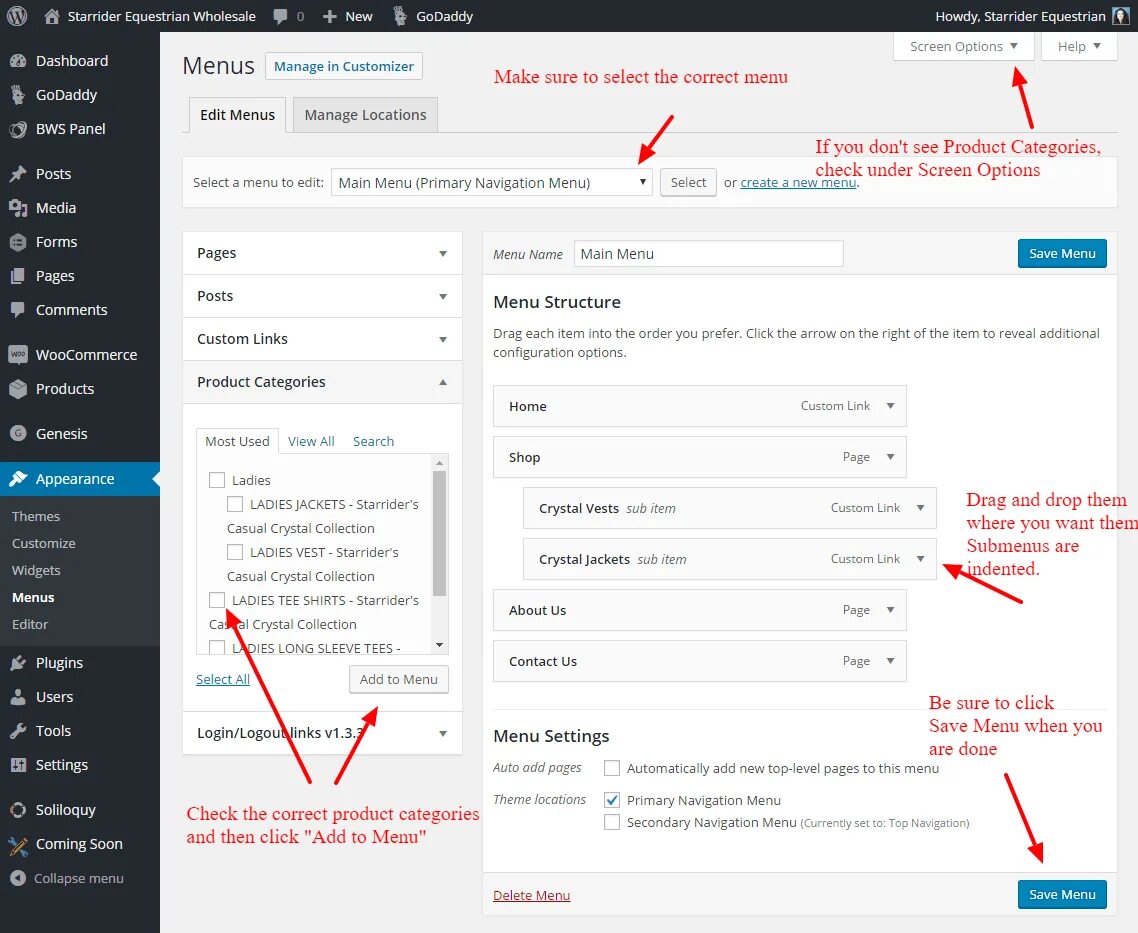This screenshot has width=1138, height=933.
Task: Go to Posts via the pin icon
Action: click(x=18, y=174)
